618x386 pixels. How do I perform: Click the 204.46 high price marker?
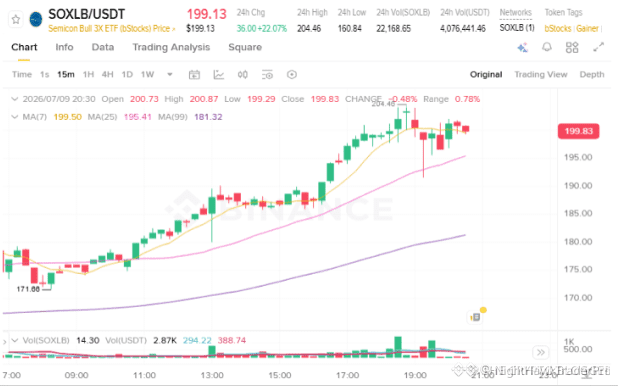pos(383,104)
